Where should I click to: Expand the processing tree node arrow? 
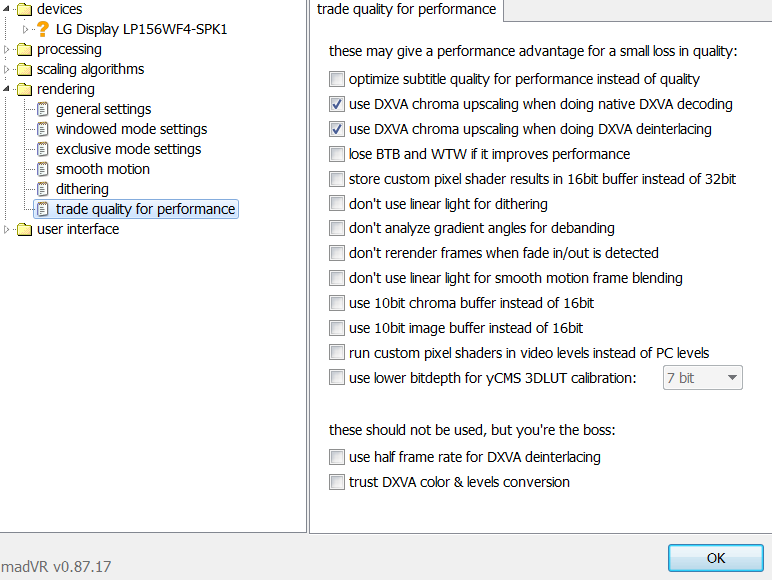6,49
